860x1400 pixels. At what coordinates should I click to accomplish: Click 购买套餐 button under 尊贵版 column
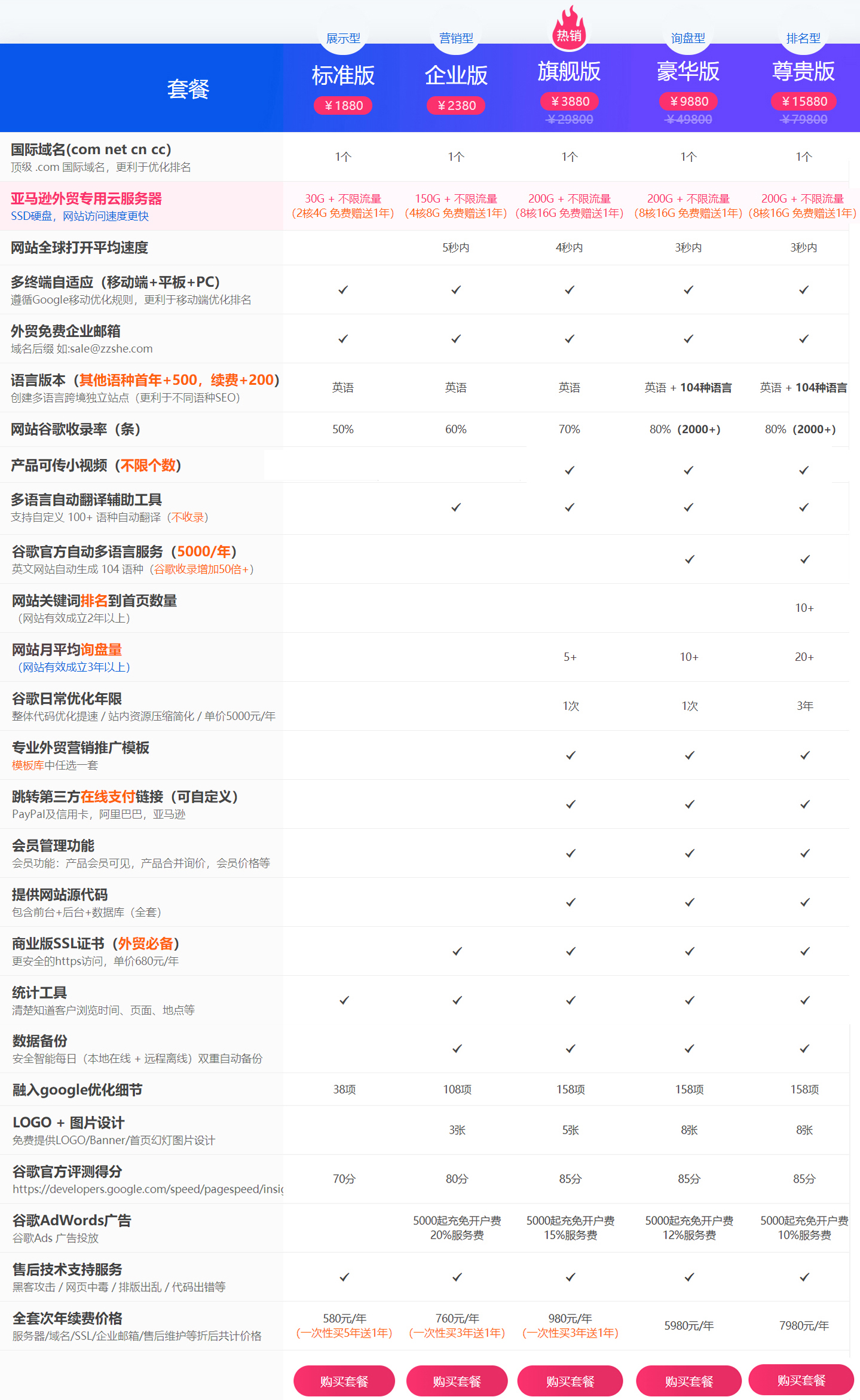click(801, 1380)
